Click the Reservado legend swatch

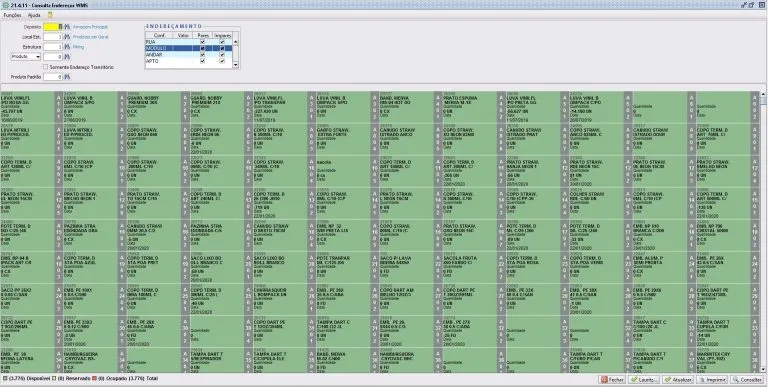point(53,379)
